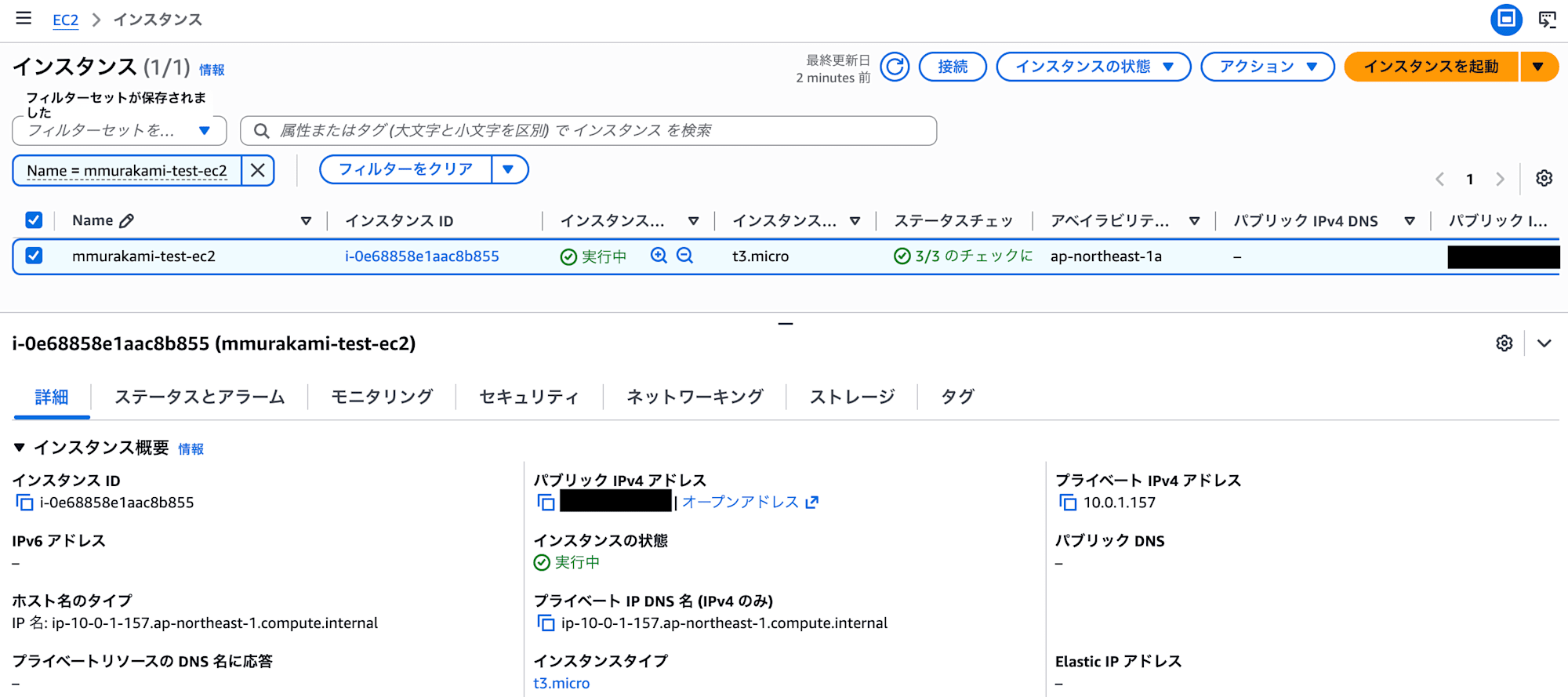
Task: Copy the instance ID in the summary
Action: (x=24, y=503)
